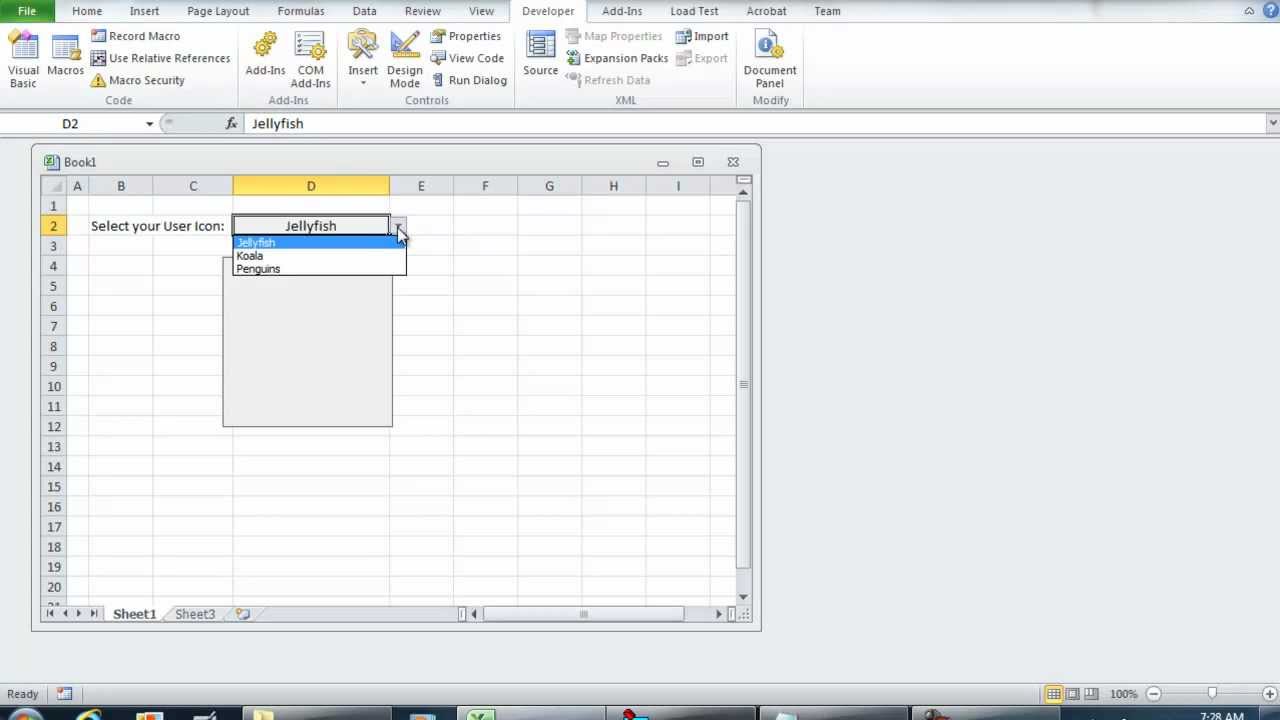Start Record Macro
The image size is (1280, 720).
coord(135,36)
